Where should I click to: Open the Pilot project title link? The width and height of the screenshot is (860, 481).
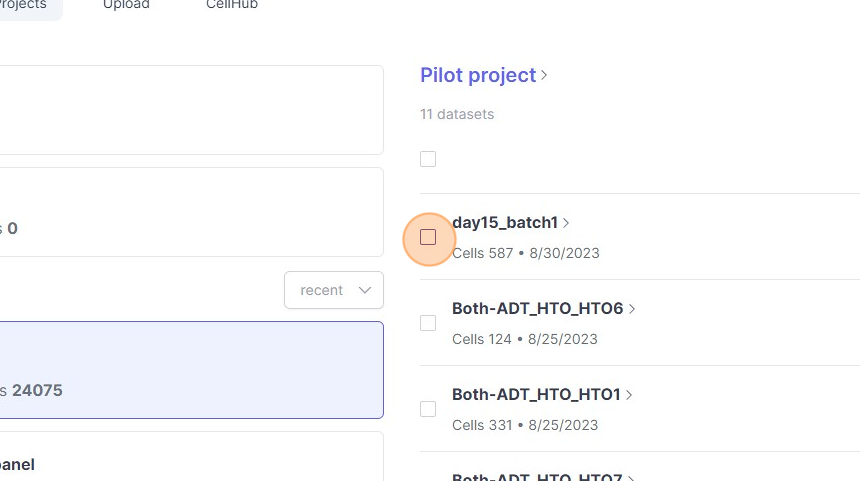(x=478, y=75)
